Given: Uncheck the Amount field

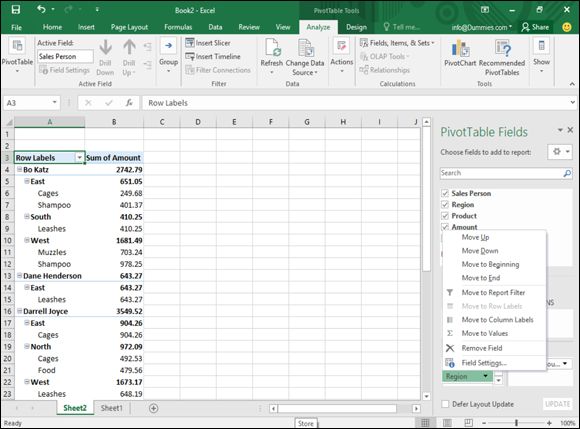Looking at the screenshot, I should [445, 227].
